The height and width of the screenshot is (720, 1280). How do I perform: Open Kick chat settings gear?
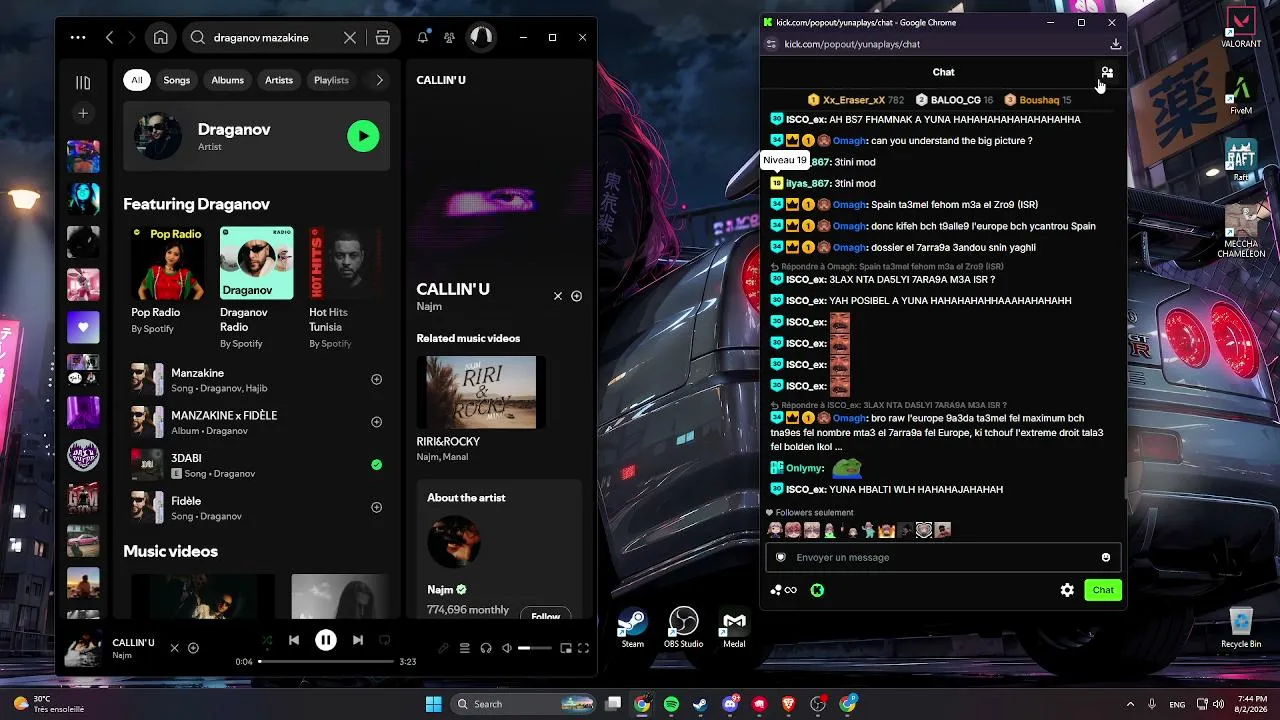coord(1067,590)
